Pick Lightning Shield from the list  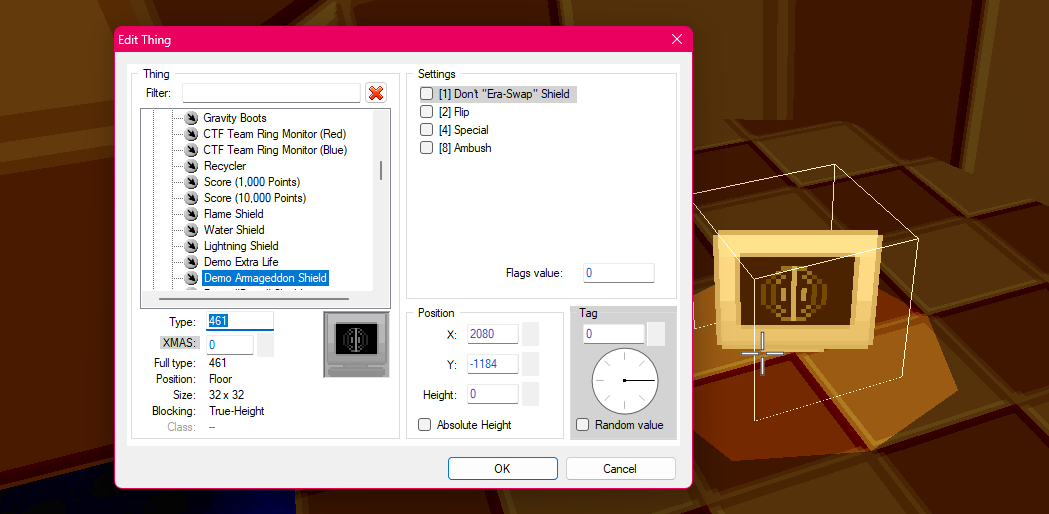pyautogui.click(x=241, y=246)
